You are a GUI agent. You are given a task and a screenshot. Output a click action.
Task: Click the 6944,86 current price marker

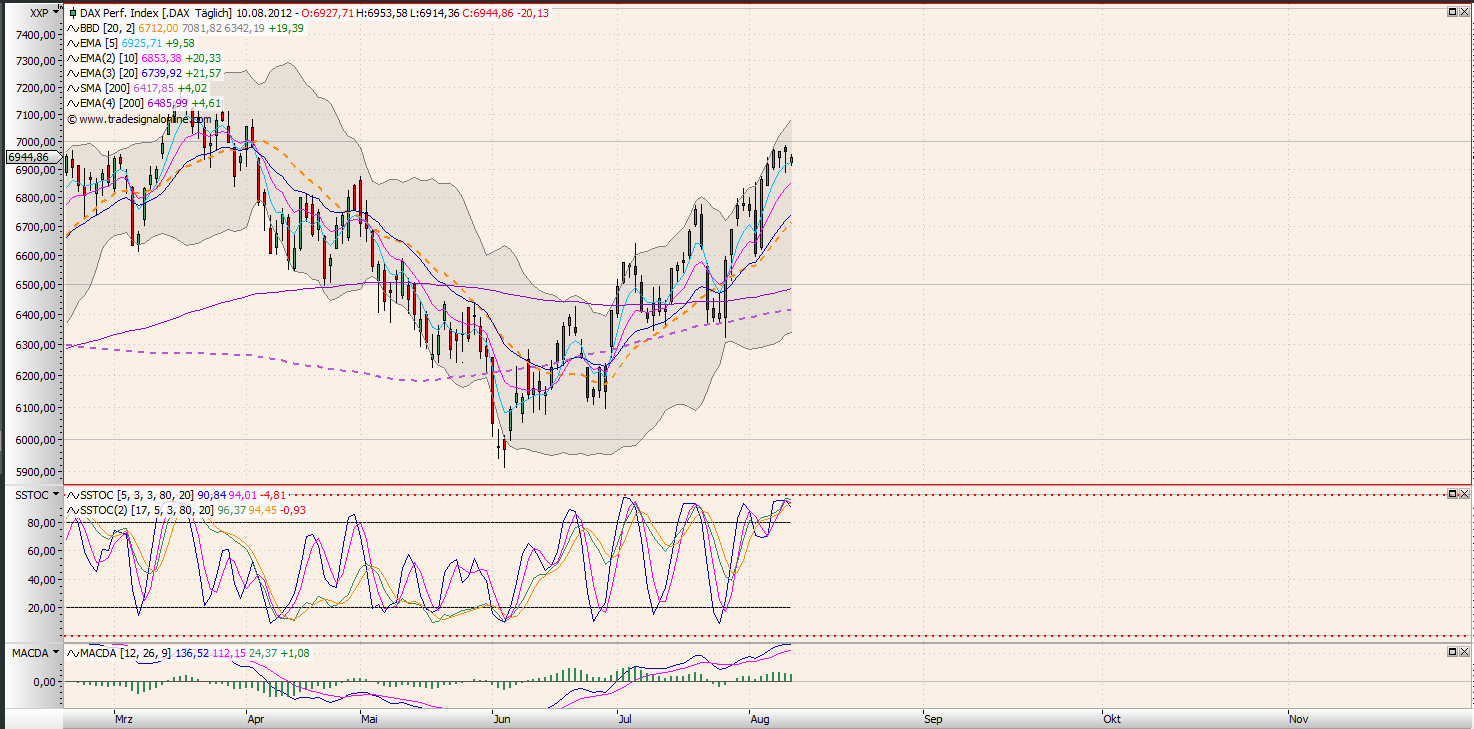(x=28, y=158)
